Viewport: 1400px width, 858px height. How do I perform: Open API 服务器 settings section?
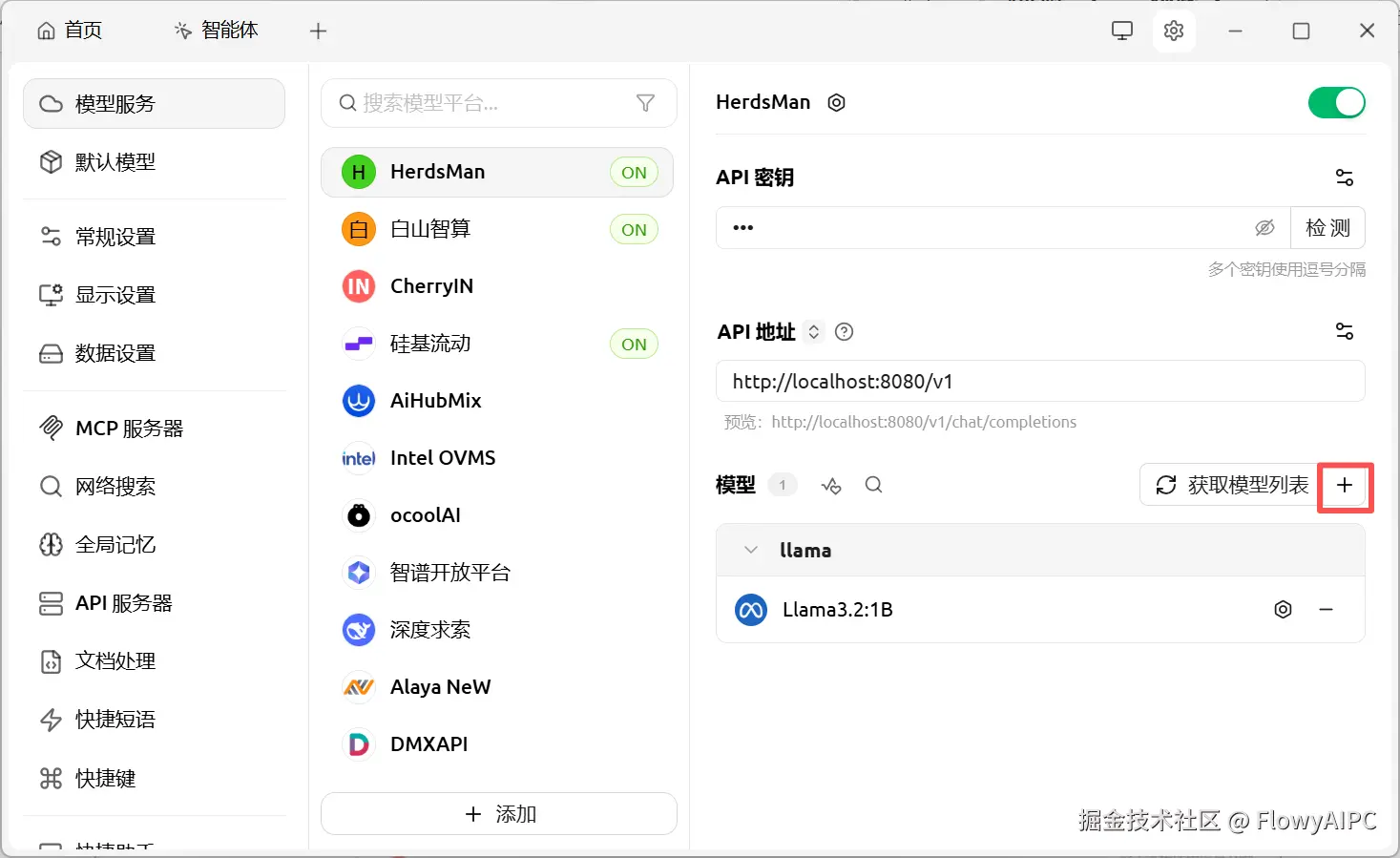pyautogui.click(x=154, y=603)
